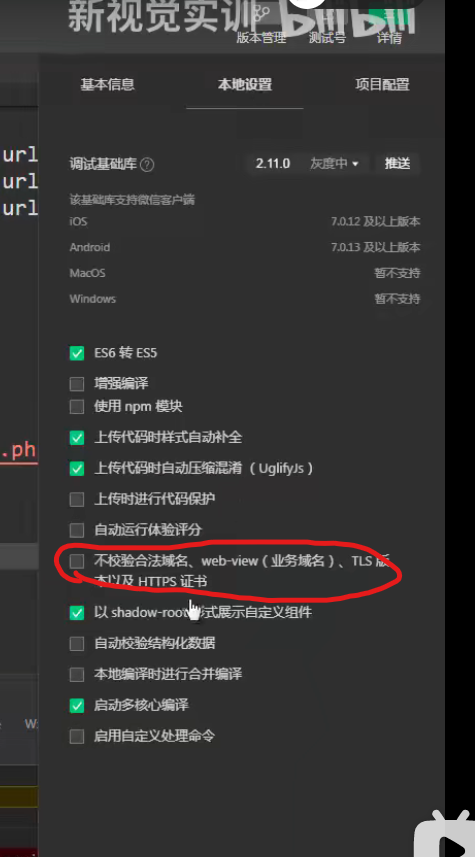Open 版本管理 from the top toolbar
This screenshot has width=475, height=857.
pyautogui.click(x=261, y=38)
